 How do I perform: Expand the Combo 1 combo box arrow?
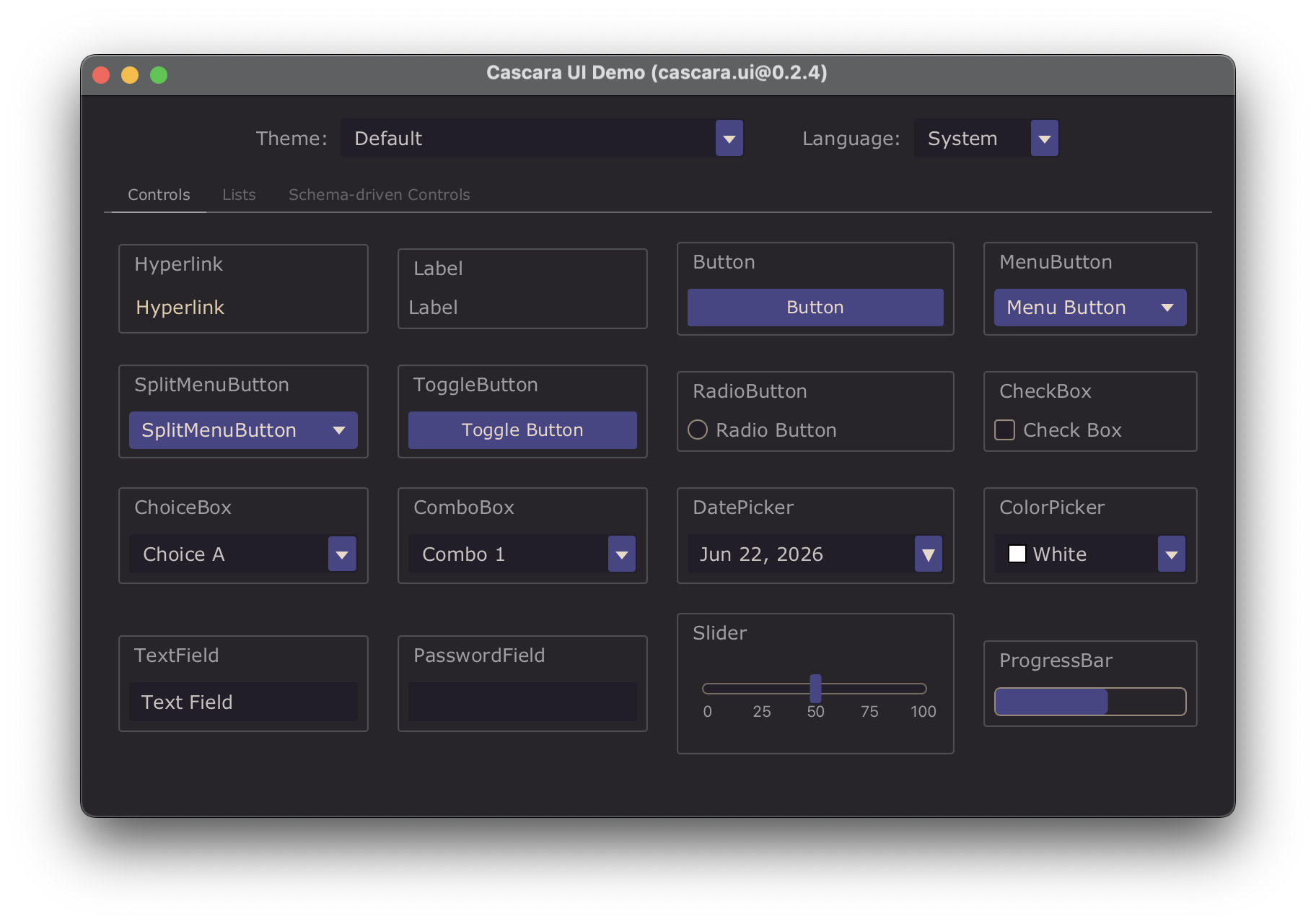tap(621, 554)
